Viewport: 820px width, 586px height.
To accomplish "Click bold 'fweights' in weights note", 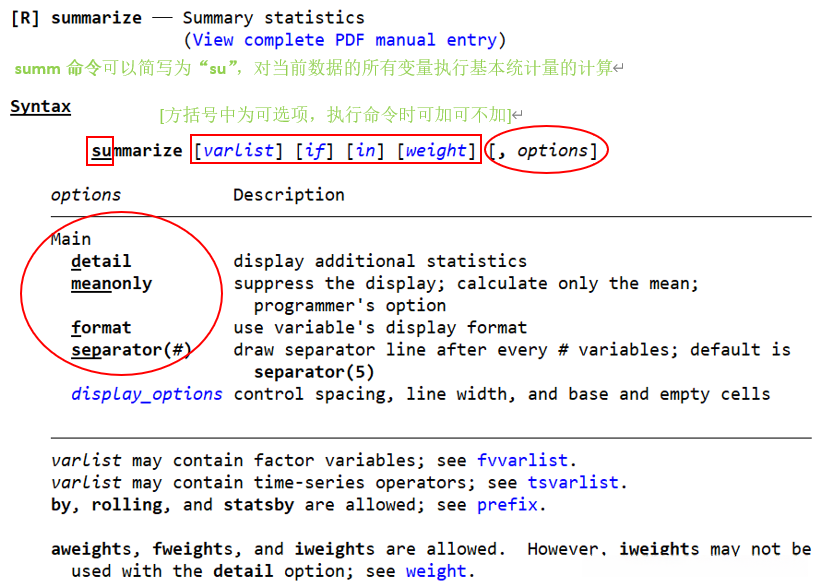I will click(192, 549).
